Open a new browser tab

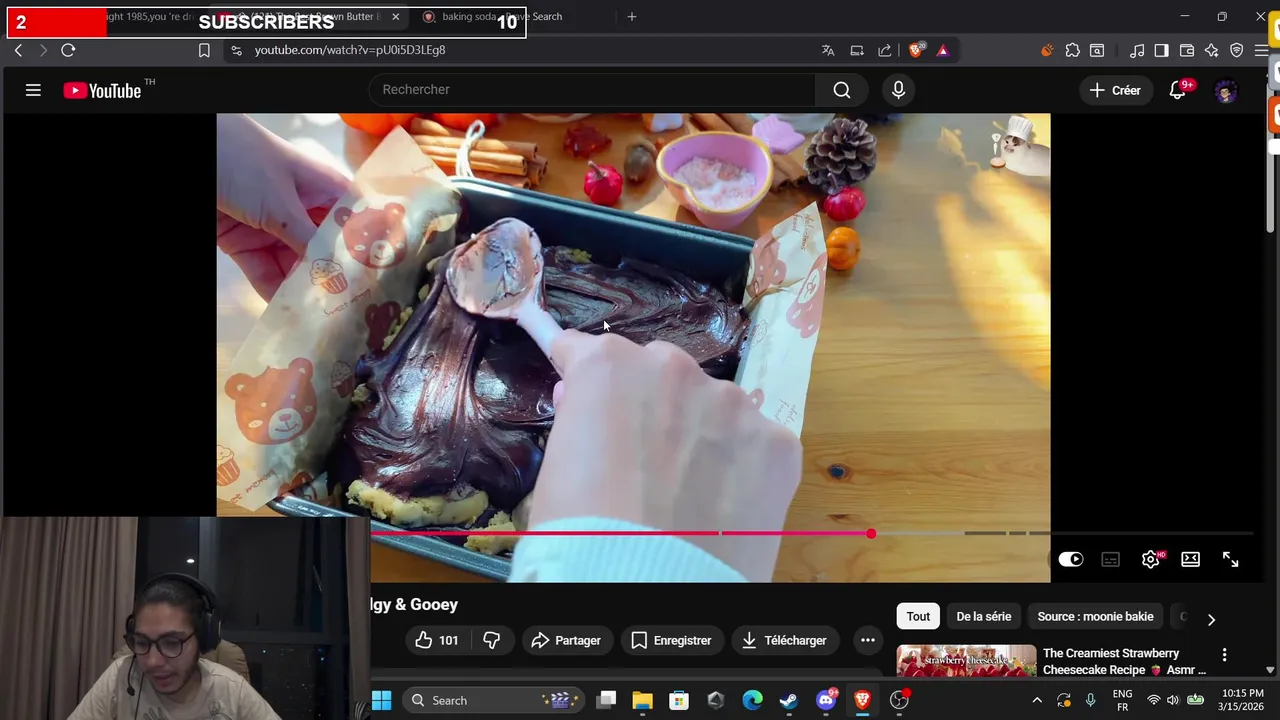click(x=631, y=17)
